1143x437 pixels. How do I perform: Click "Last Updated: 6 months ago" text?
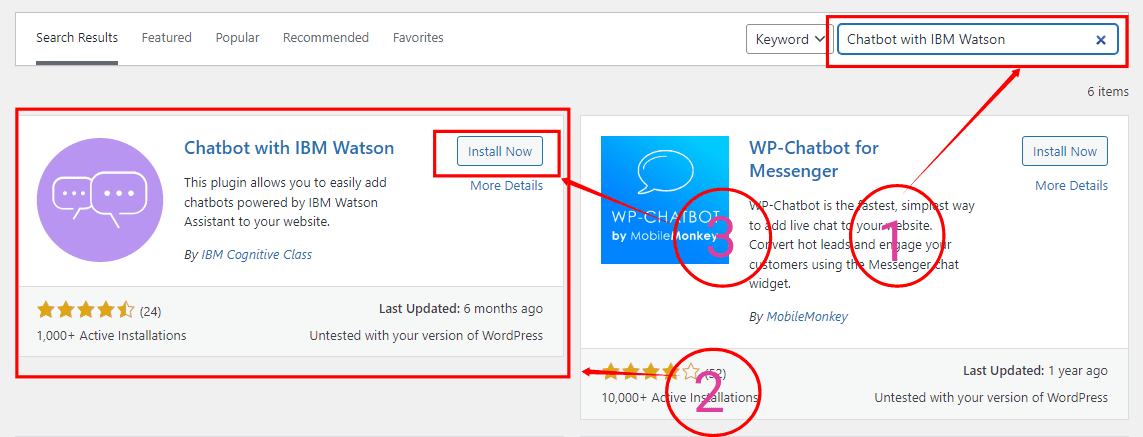pos(461,309)
